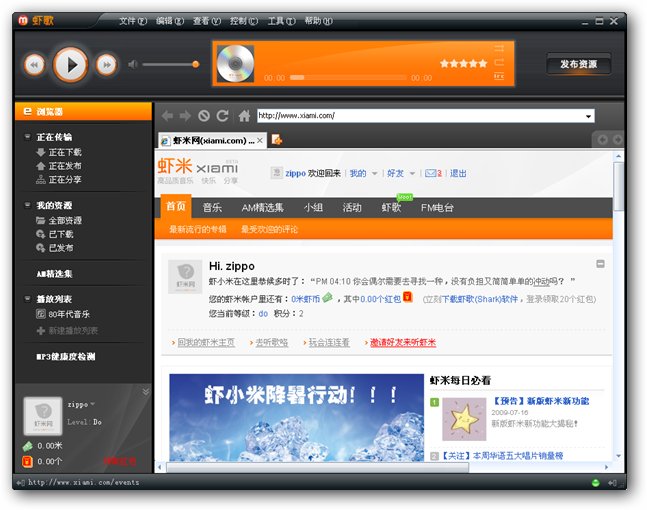Click the sidebar user avatar image
This screenshot has width=647, height=510.
coord(43,416)
